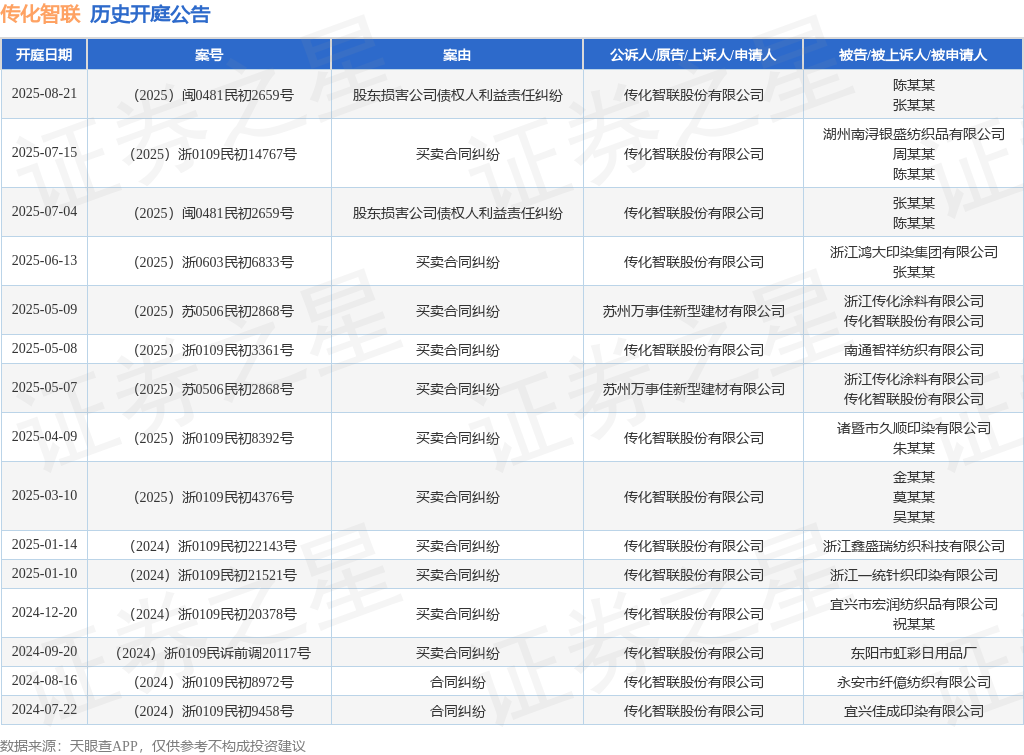Screen dimensions: 1024x755
Task: Select defendant 浙江鑫盛瑞纺织科技有限公司
Action: 914,547
